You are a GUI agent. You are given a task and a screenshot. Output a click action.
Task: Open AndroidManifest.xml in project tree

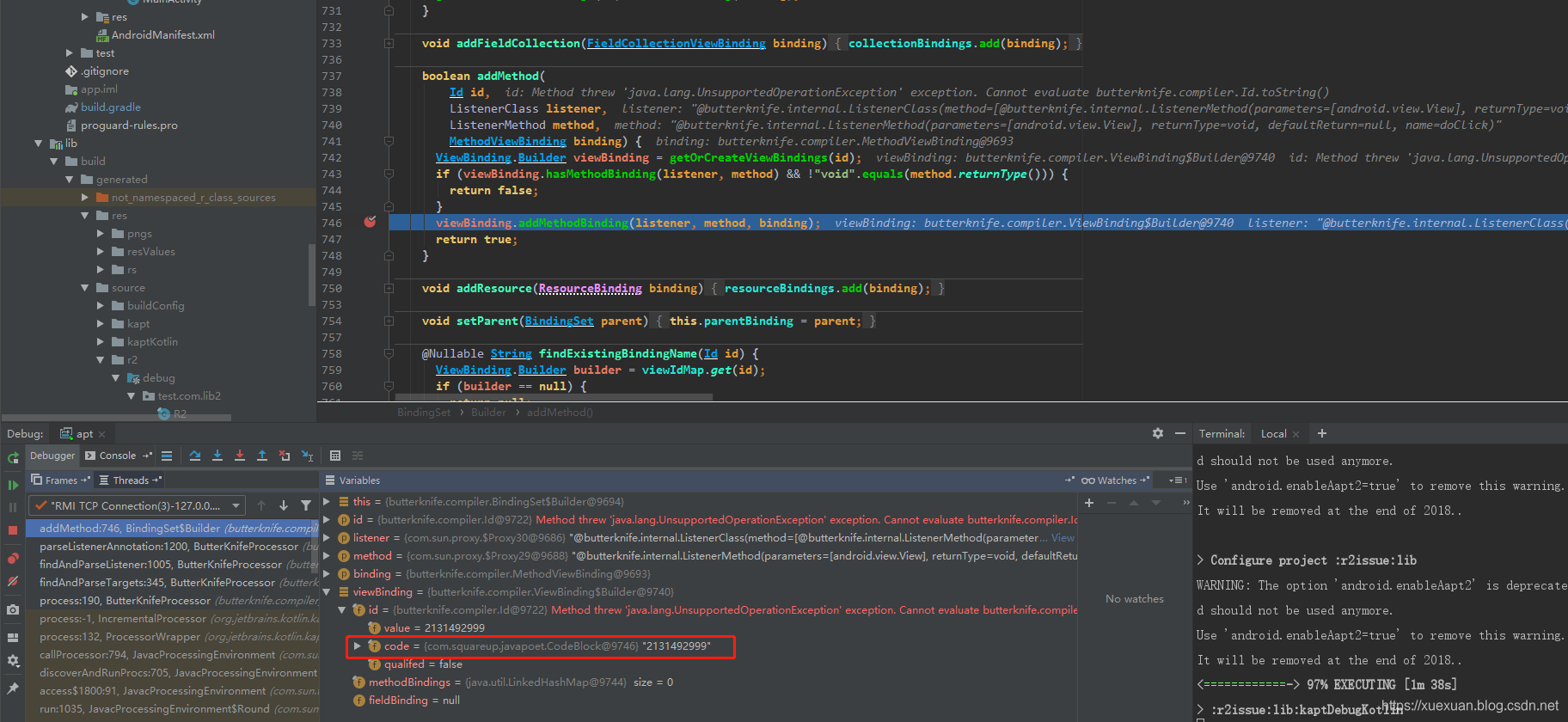coord(162,35)
